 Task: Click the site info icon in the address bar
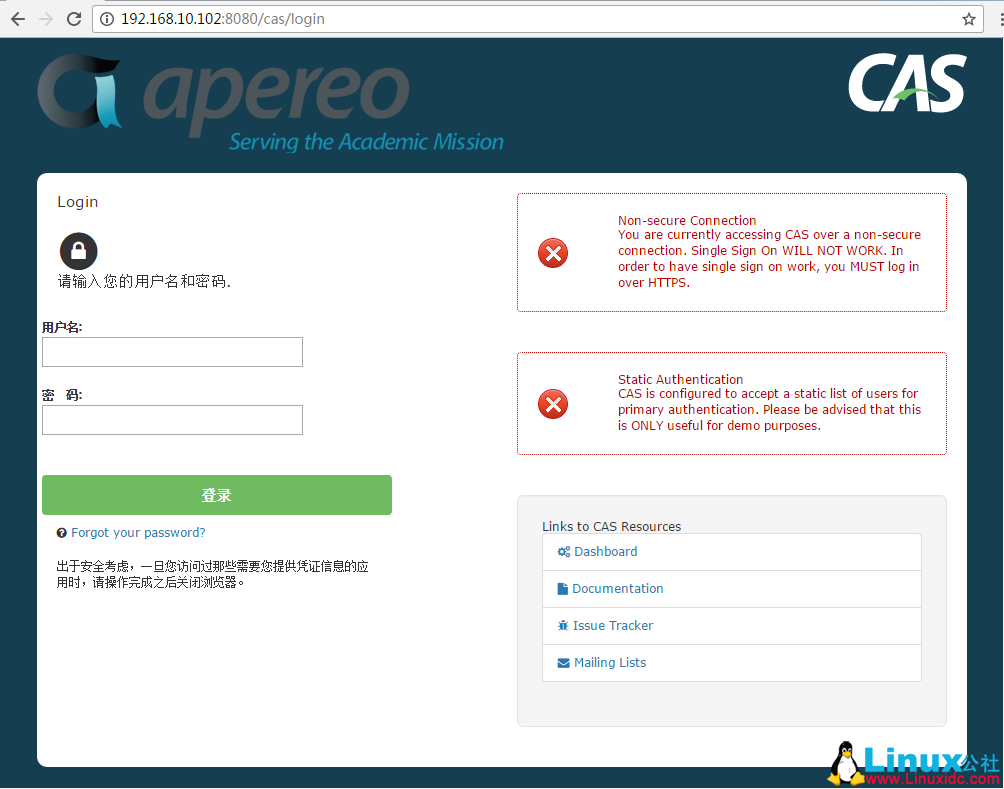coord(106,18)
